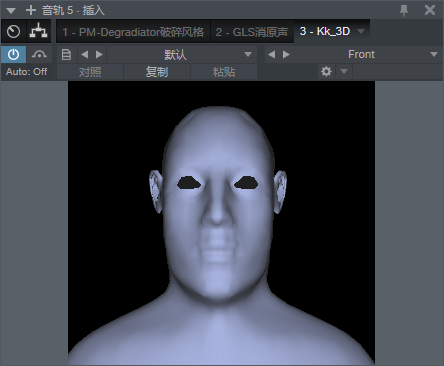Open Kk_3D tab dropdown arrow
The width and height of the screenshot is (444, 366).
click(361, 31)
